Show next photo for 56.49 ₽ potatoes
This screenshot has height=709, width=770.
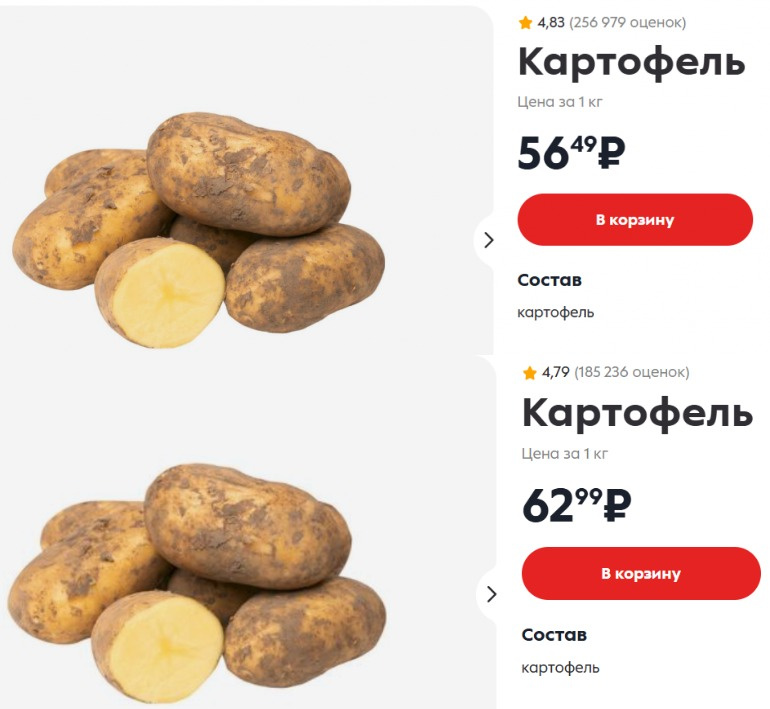[489, 240]
